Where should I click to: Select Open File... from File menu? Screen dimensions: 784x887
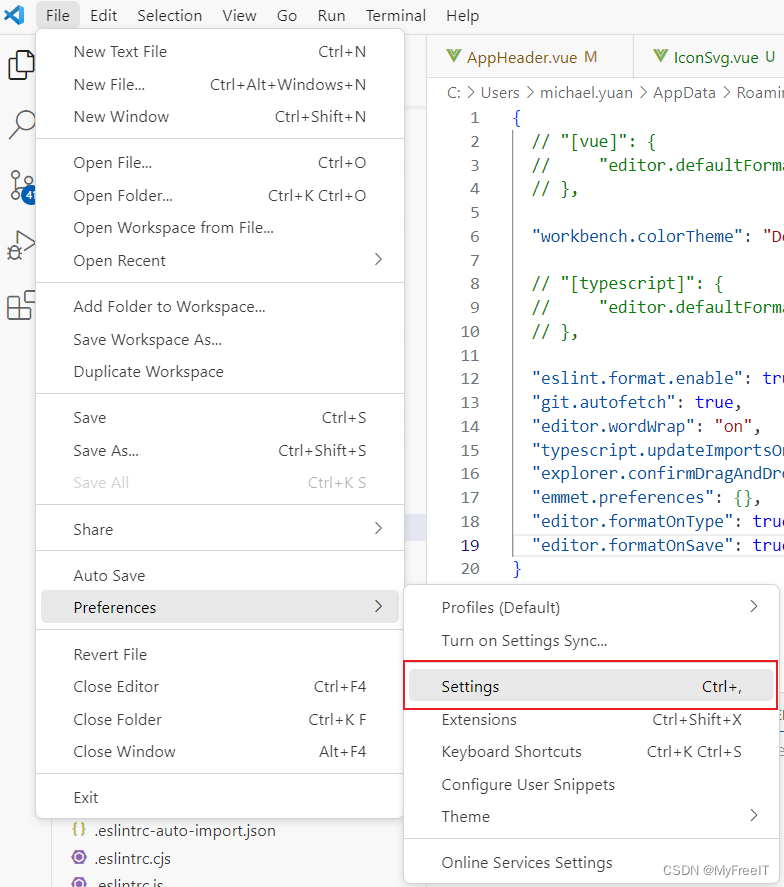[x=220, y=163]
